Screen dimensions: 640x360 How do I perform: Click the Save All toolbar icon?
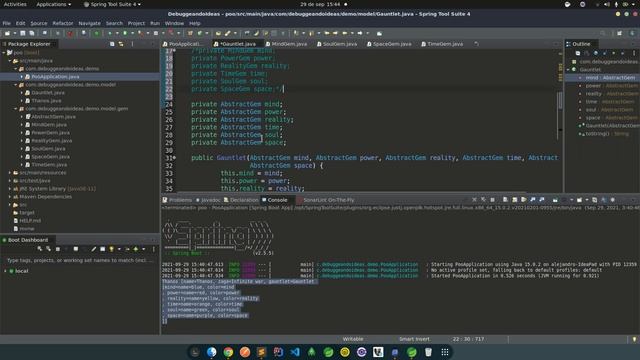coord(31,33)
